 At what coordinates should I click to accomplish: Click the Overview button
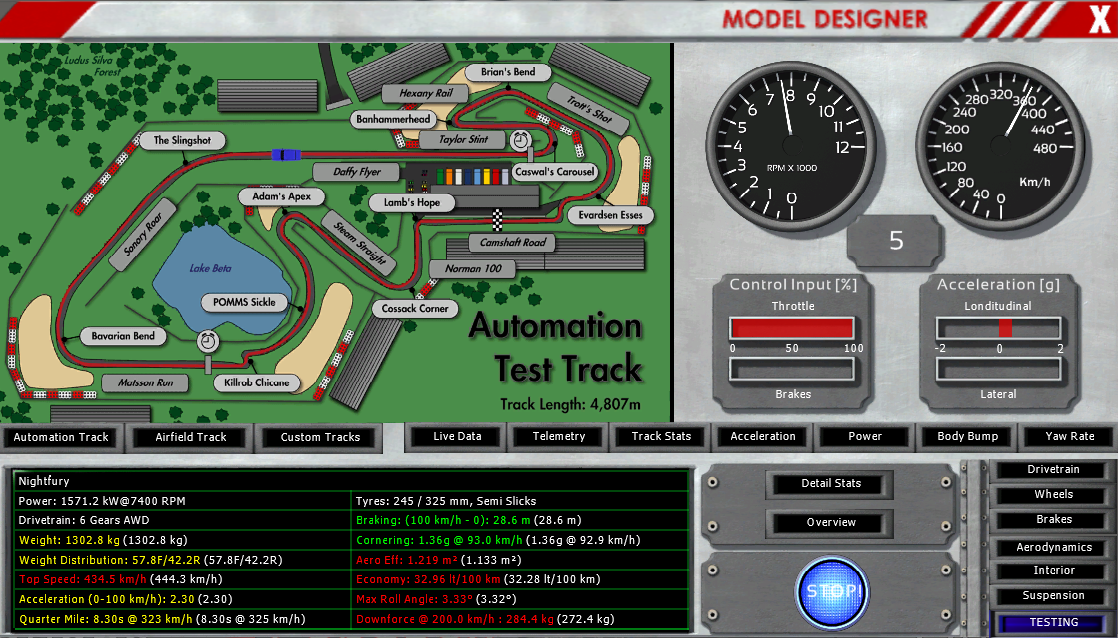coord(830,522)
